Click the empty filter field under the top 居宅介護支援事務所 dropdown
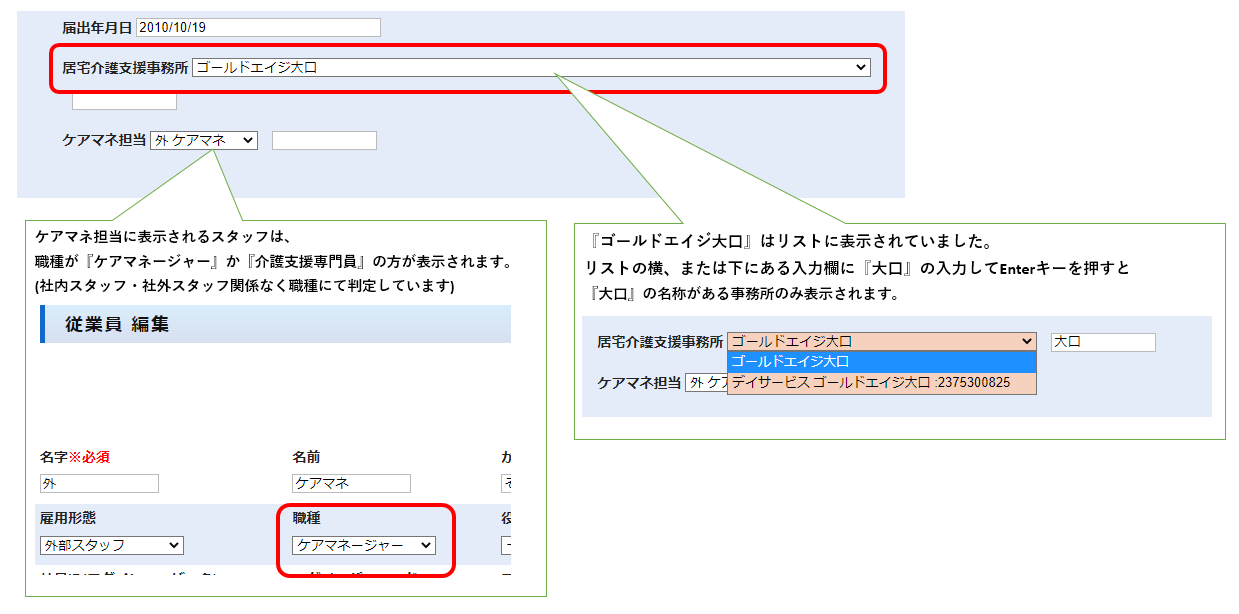The image size is (1239, 614). pyautogui.click(x=124, y=100)
